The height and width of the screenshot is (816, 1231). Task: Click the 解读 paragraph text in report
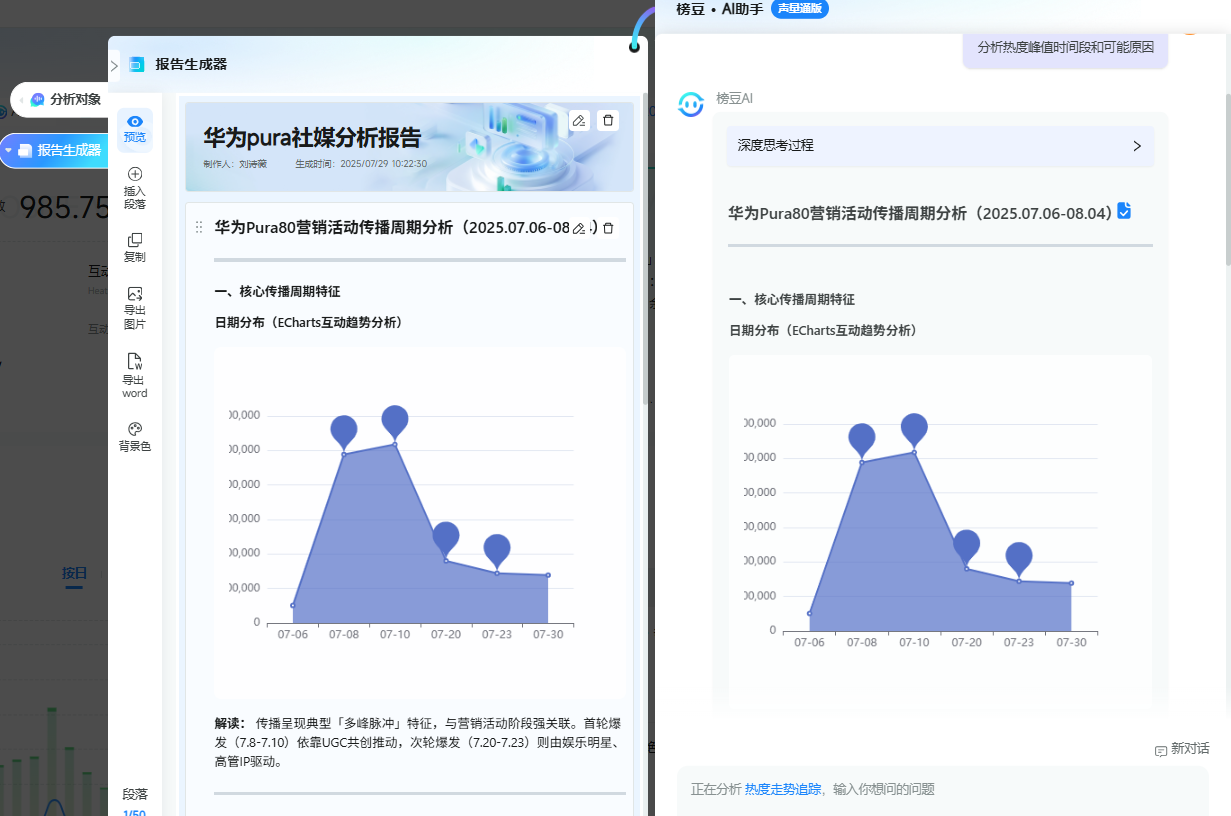click(420, 742)
